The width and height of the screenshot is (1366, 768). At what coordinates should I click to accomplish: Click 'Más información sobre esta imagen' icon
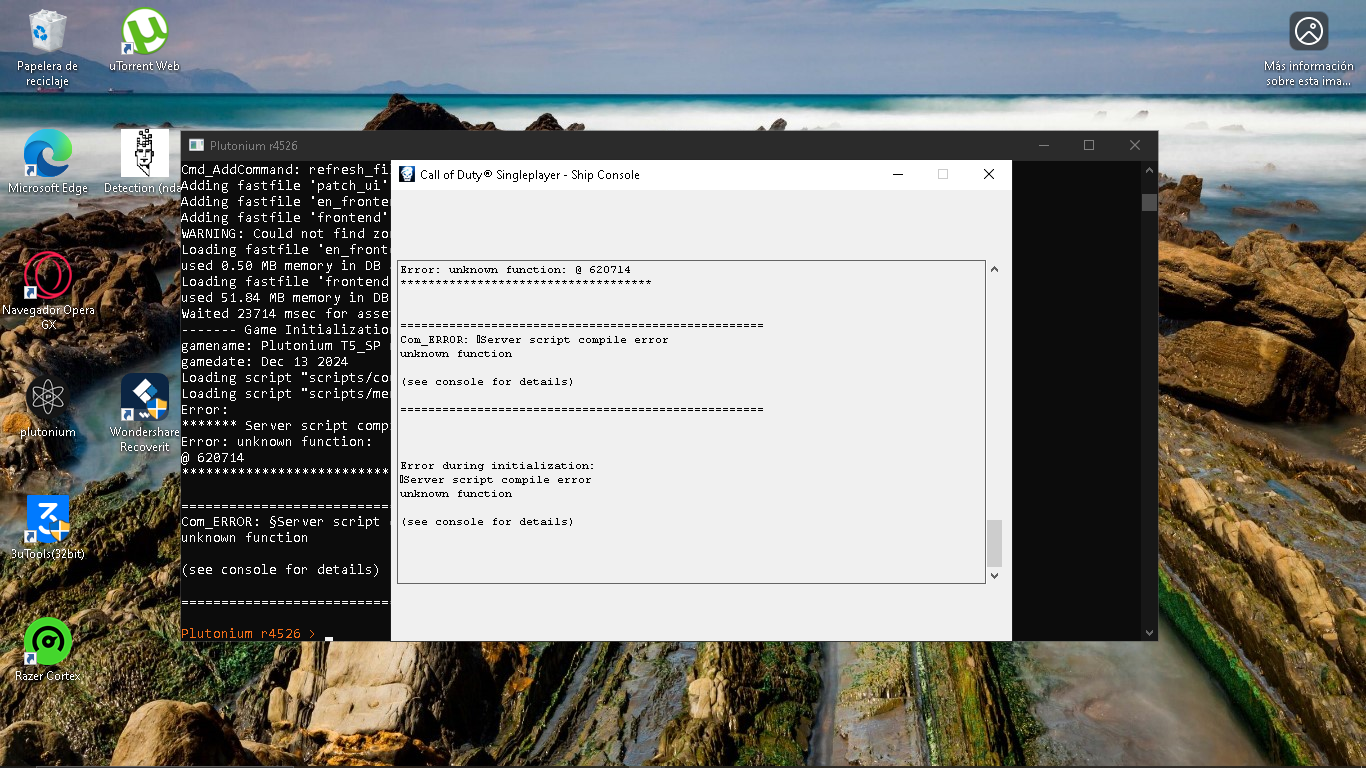coord(1308,49)
